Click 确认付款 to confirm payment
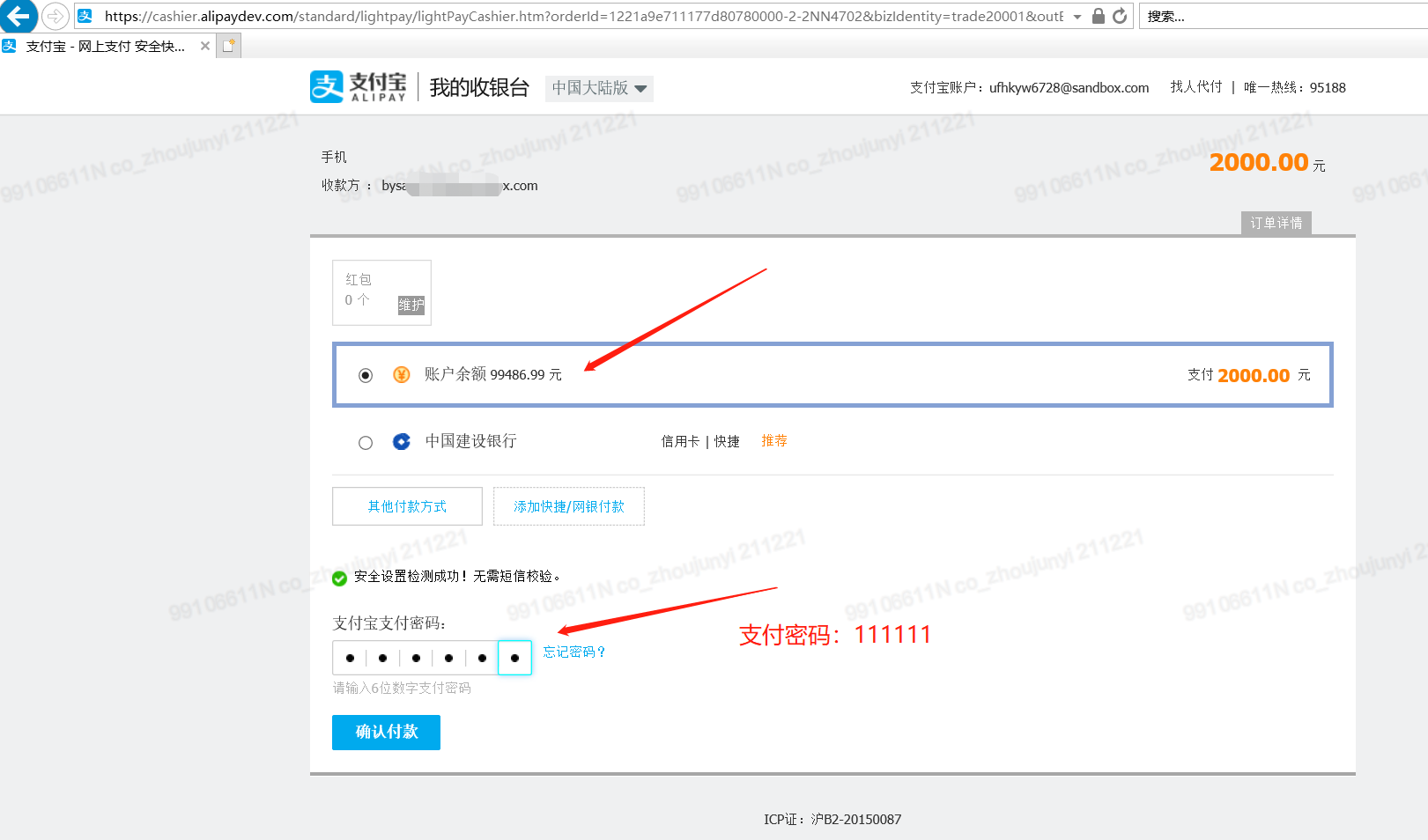Screen dimensions: 1428x840 click(x=386, y=732)
